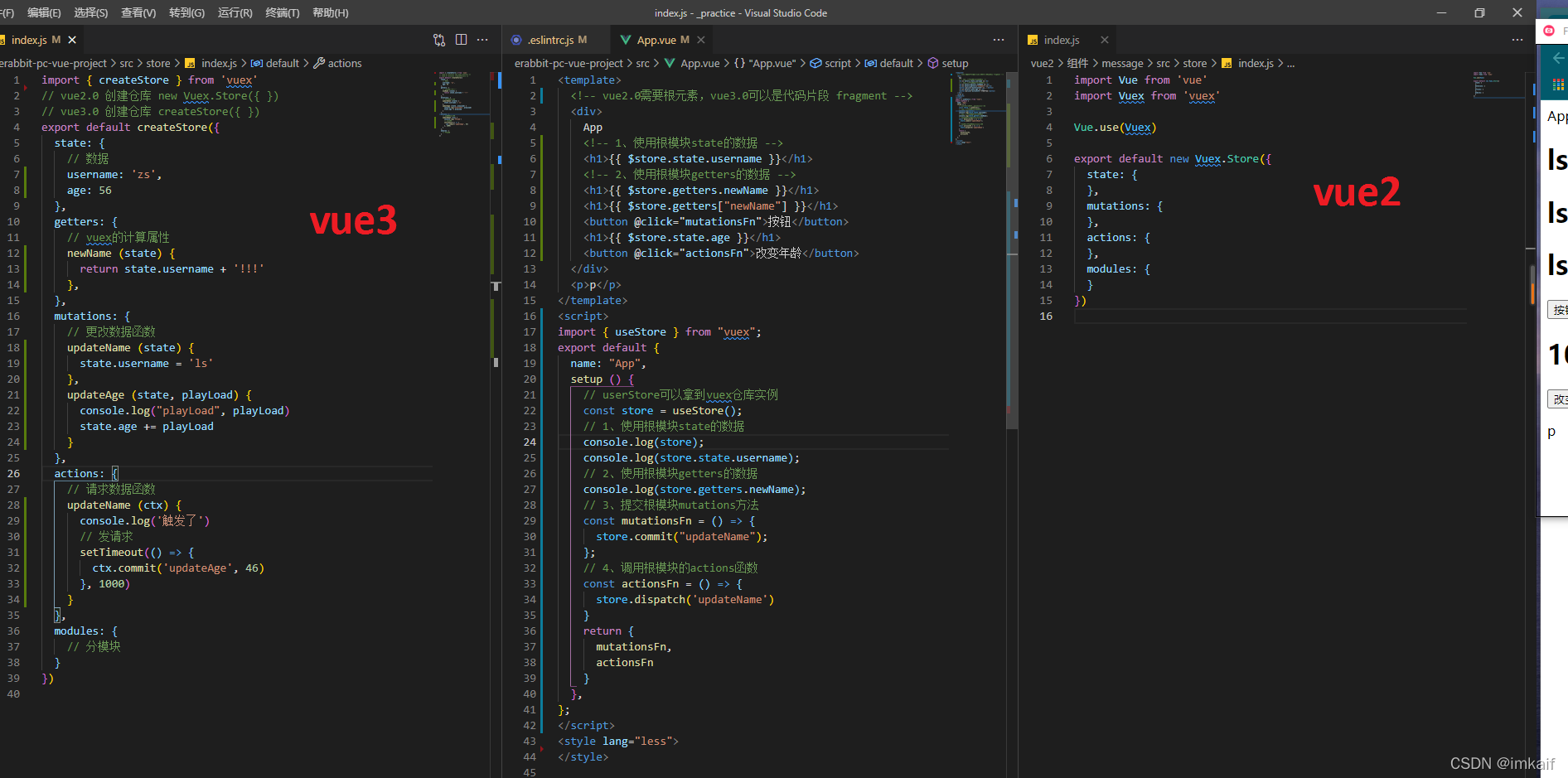
Task: Click the JS file icon on right index.js tab
Action: [x=1033, y=40]
